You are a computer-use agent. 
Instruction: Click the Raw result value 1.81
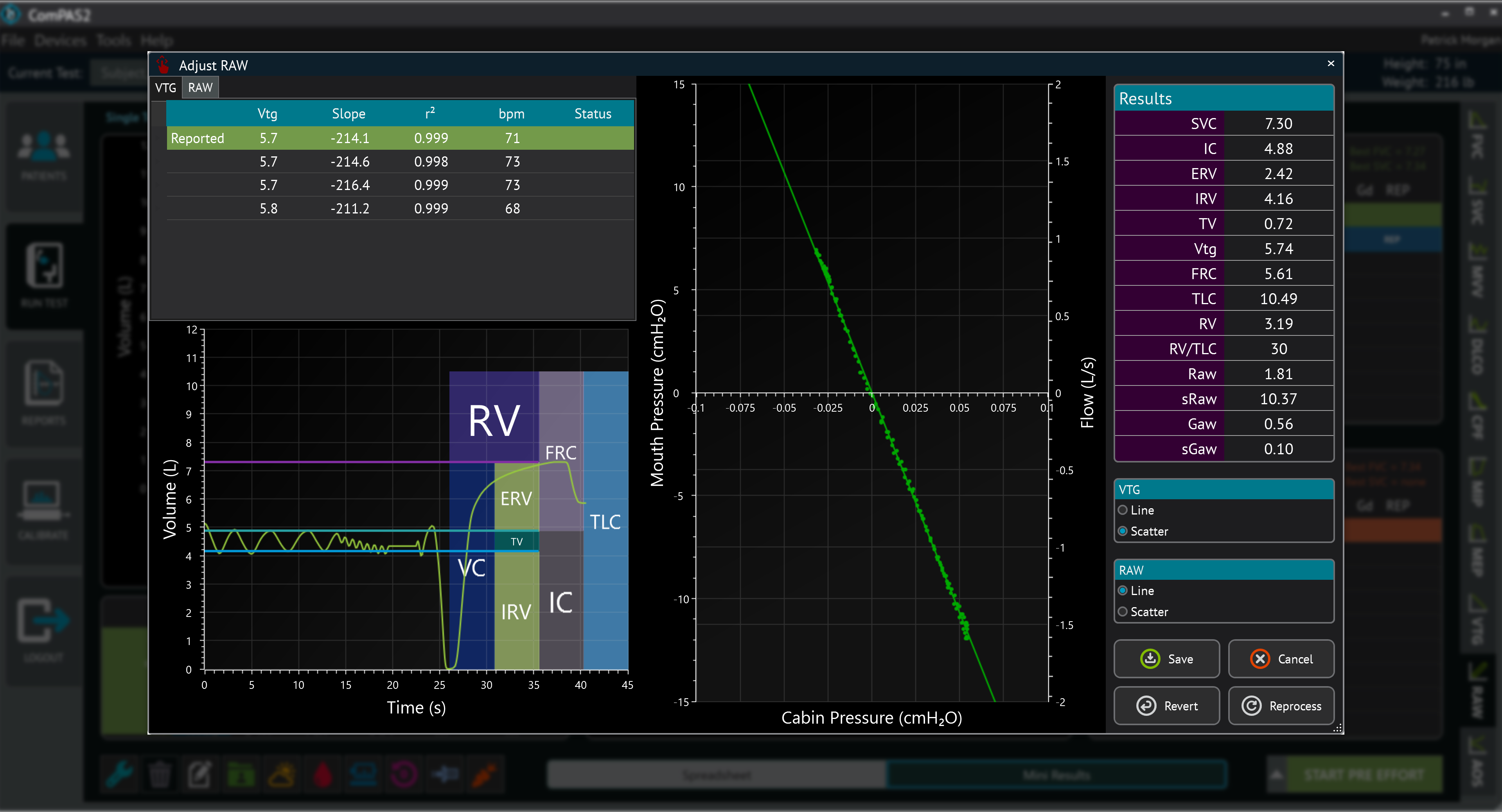tap(1278, 374)
